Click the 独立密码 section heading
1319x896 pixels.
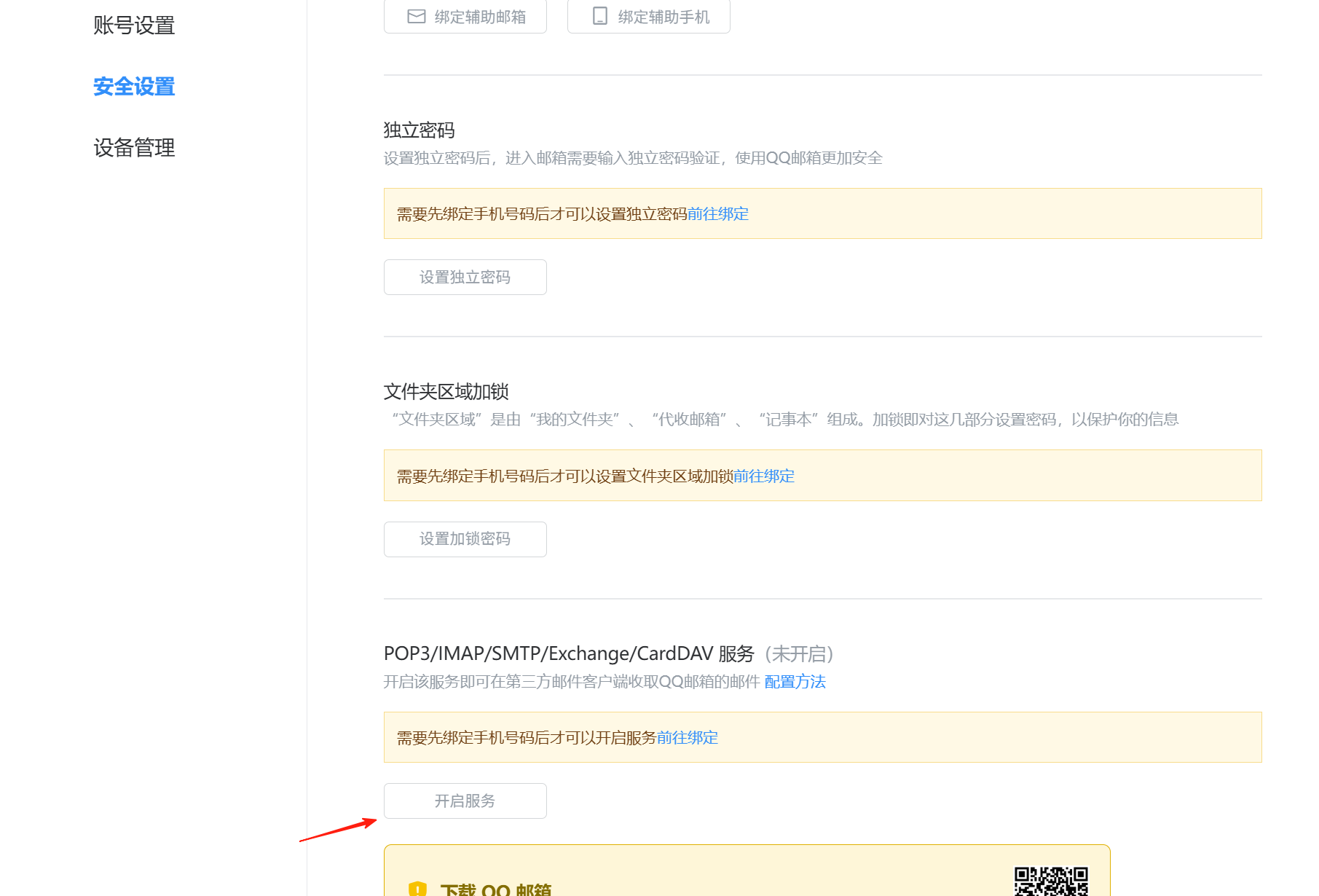[420, 130]
